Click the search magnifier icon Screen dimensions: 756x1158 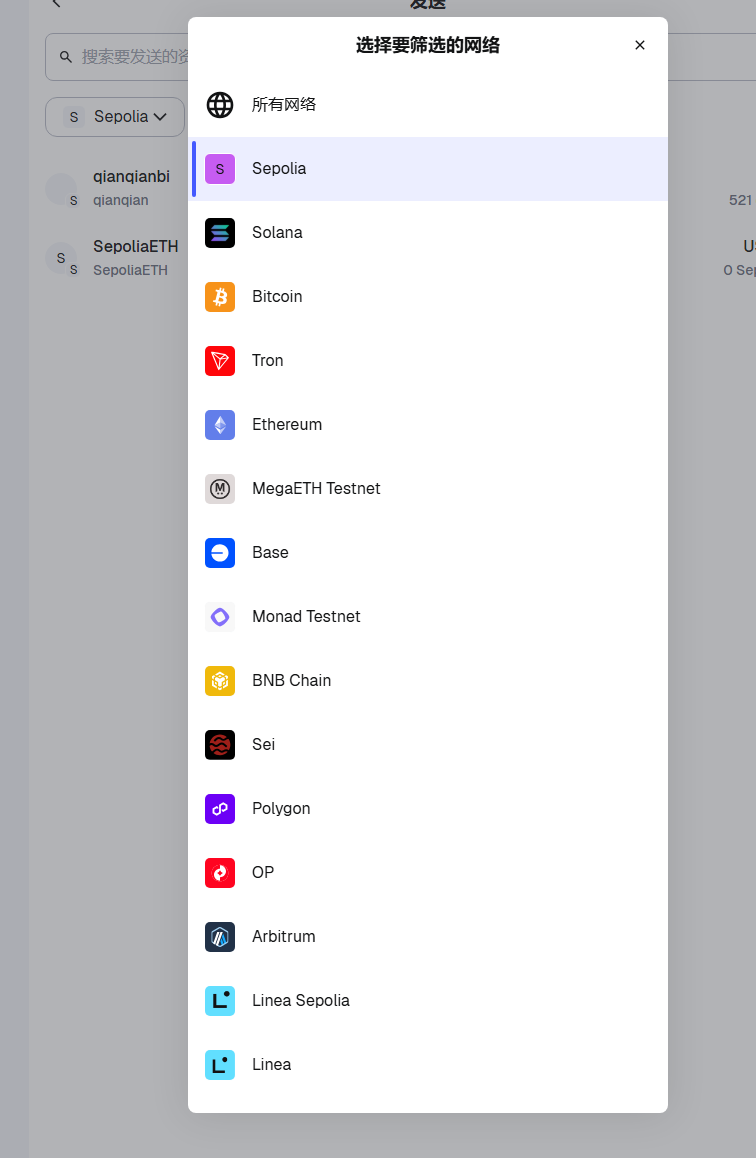pyautogui.click(x=66, y=57)
